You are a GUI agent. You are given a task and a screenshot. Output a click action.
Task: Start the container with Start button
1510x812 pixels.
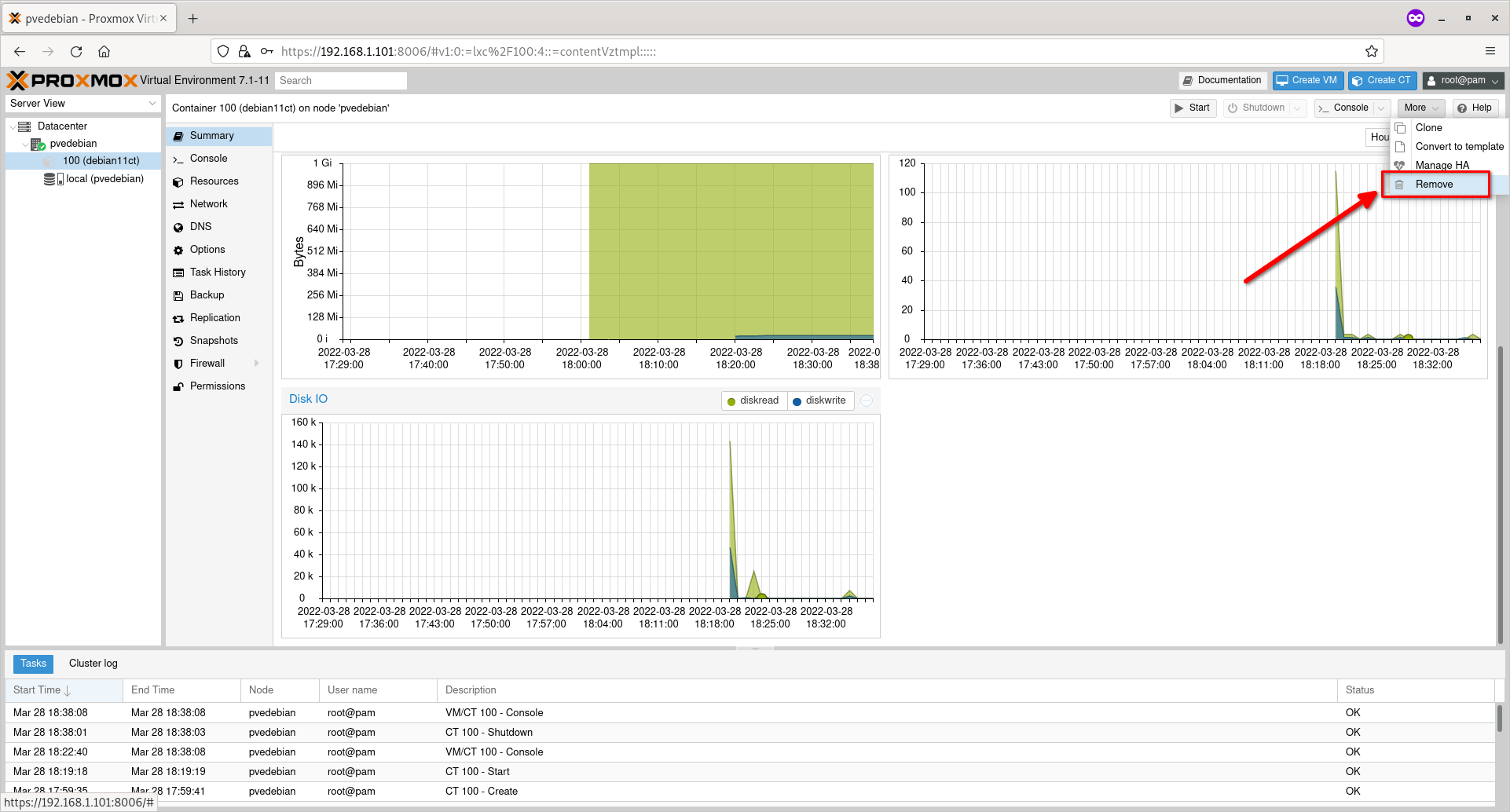1193,108
